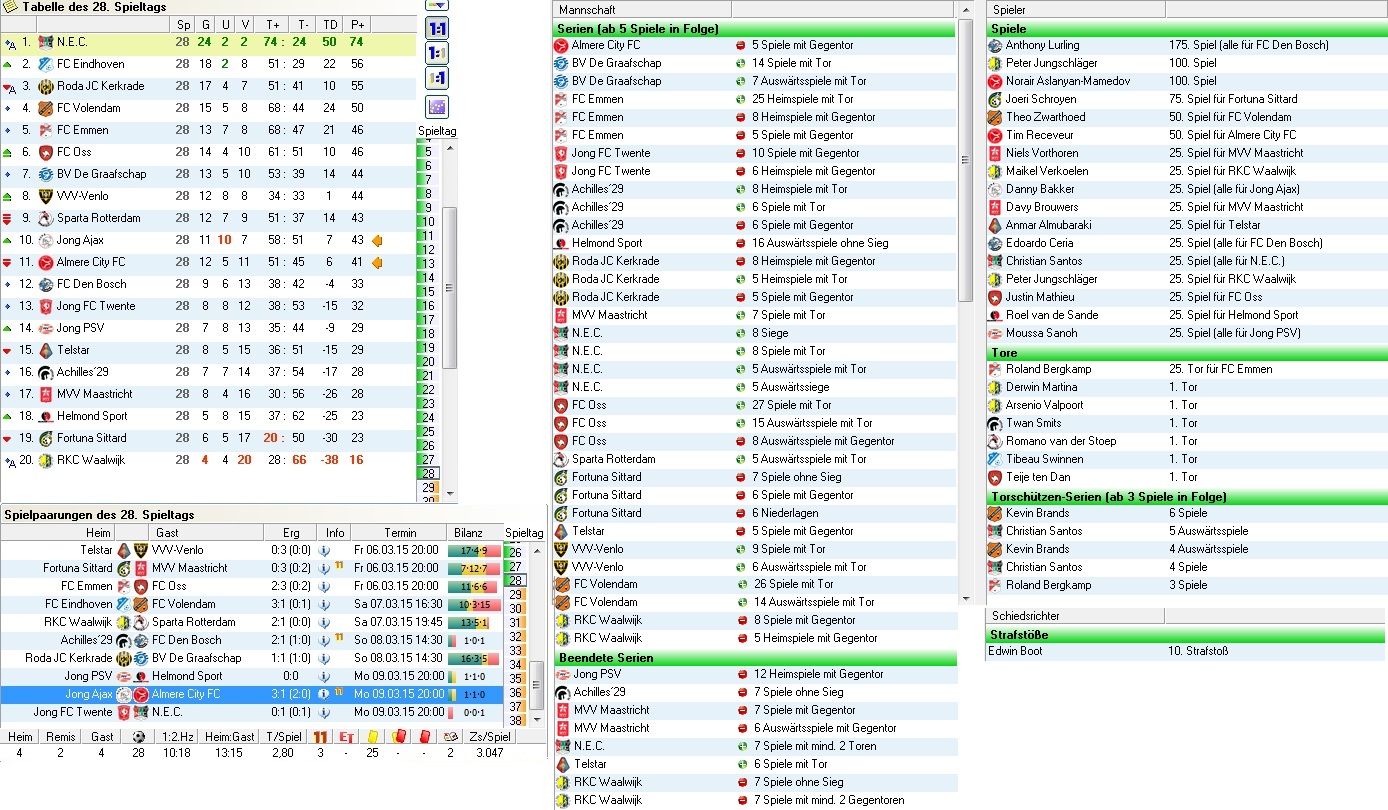Click the Schiedsrichter column header
Image resolution: width=1388 pixels, height=810 pixels.
[1076, 616]
